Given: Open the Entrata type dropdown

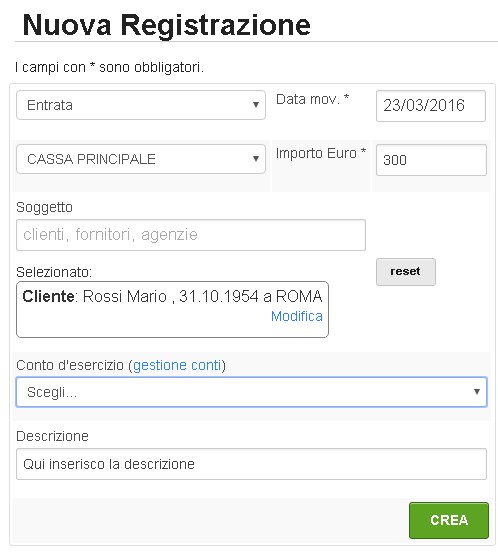Looking at the screenshot, I should coord(141,105).
